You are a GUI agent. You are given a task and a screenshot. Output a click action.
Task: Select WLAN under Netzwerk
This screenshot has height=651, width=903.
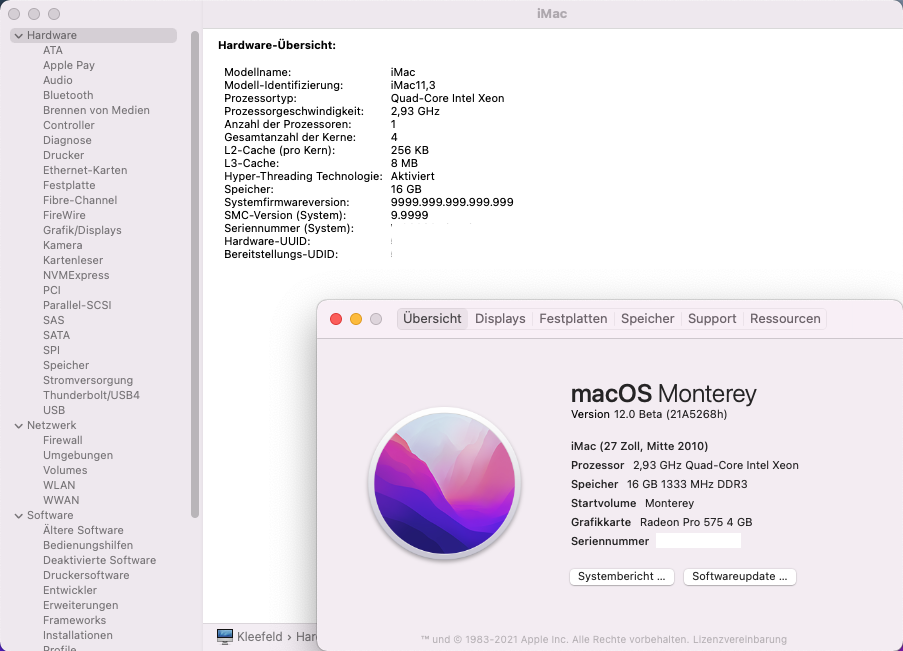(x=59, y=485)
